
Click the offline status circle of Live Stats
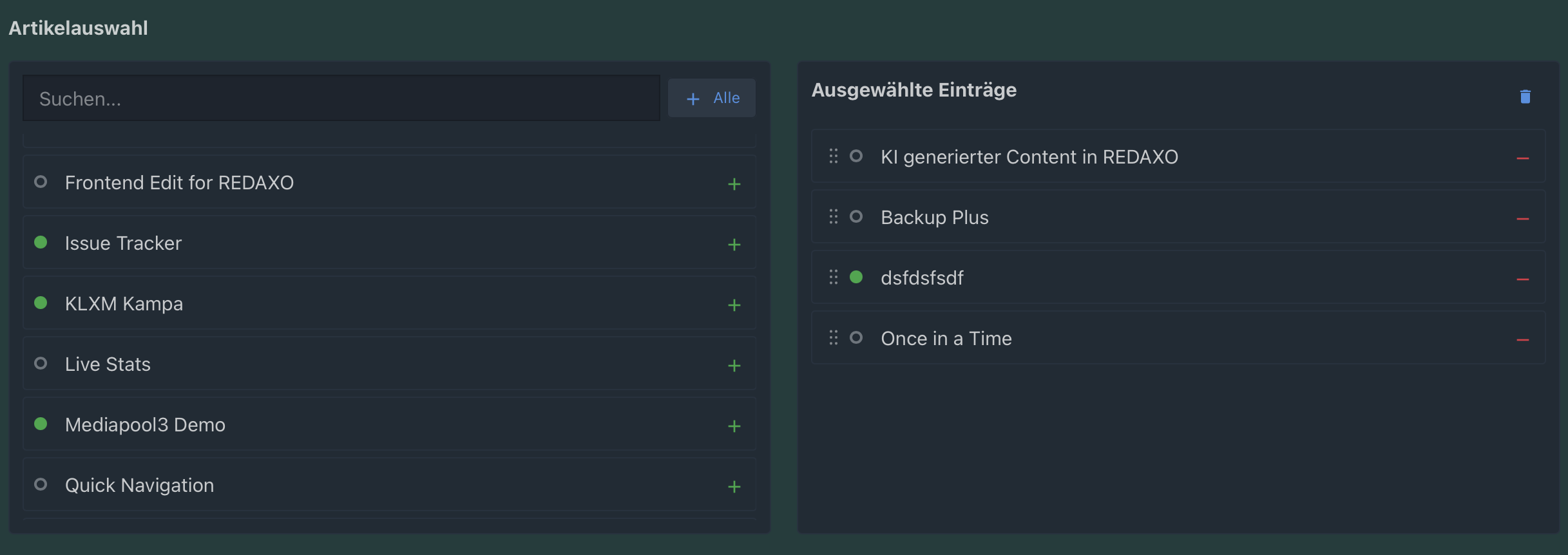(x=41, y=363)
